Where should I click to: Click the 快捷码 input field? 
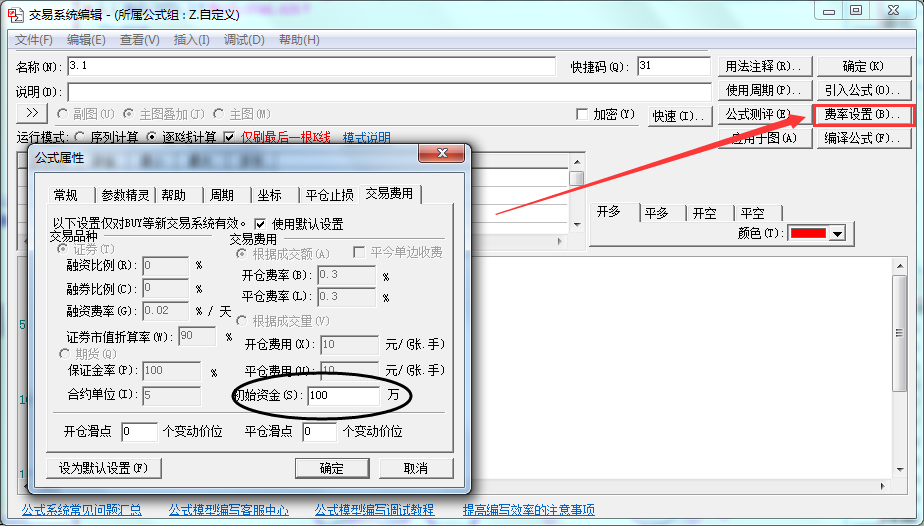tap(674, 66)
